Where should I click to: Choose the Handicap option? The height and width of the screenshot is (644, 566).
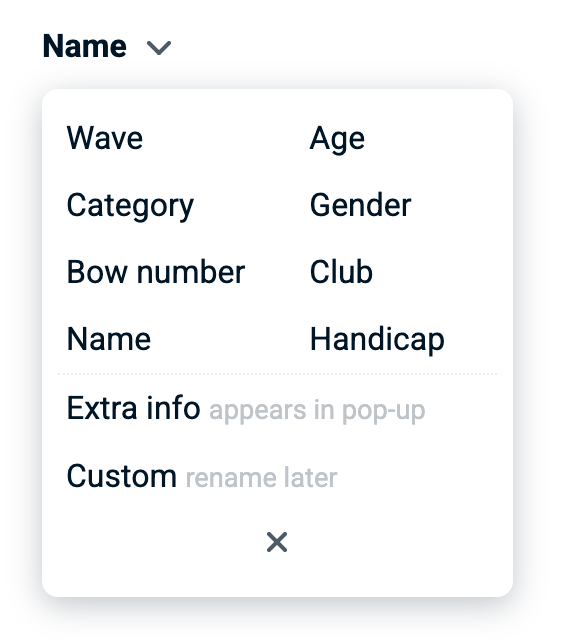click(x=377, y=340)
